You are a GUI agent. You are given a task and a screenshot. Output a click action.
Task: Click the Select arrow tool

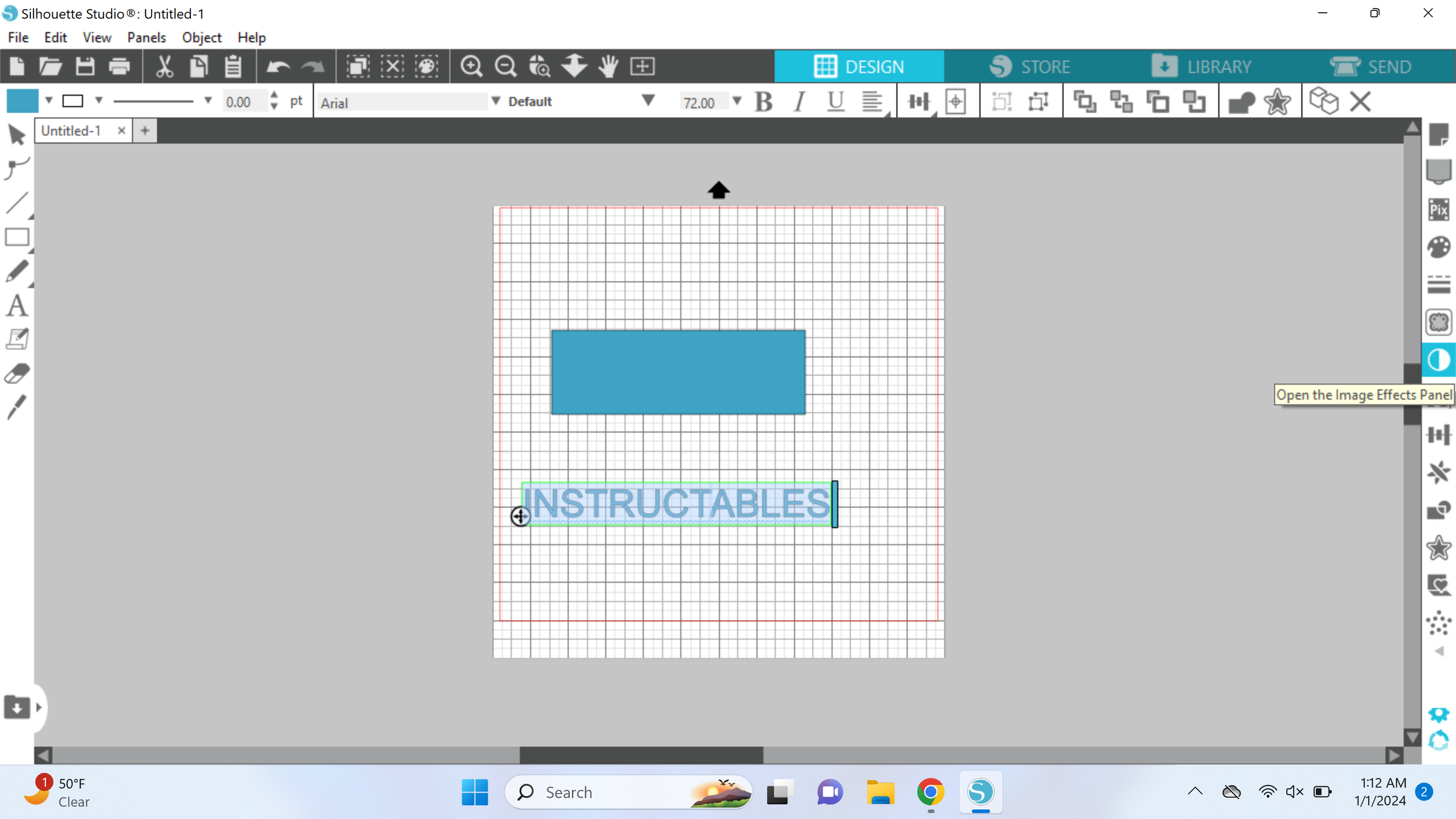coord(17,135)
